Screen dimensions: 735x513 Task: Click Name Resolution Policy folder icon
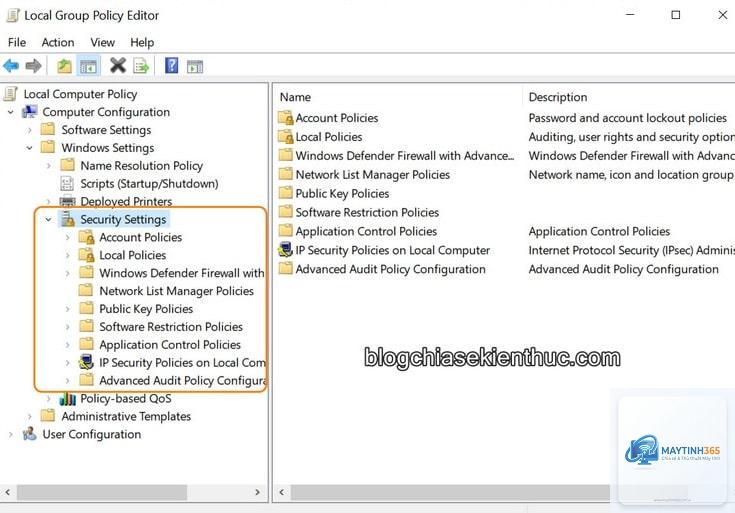pyautogui.click(x=68, y=165)
